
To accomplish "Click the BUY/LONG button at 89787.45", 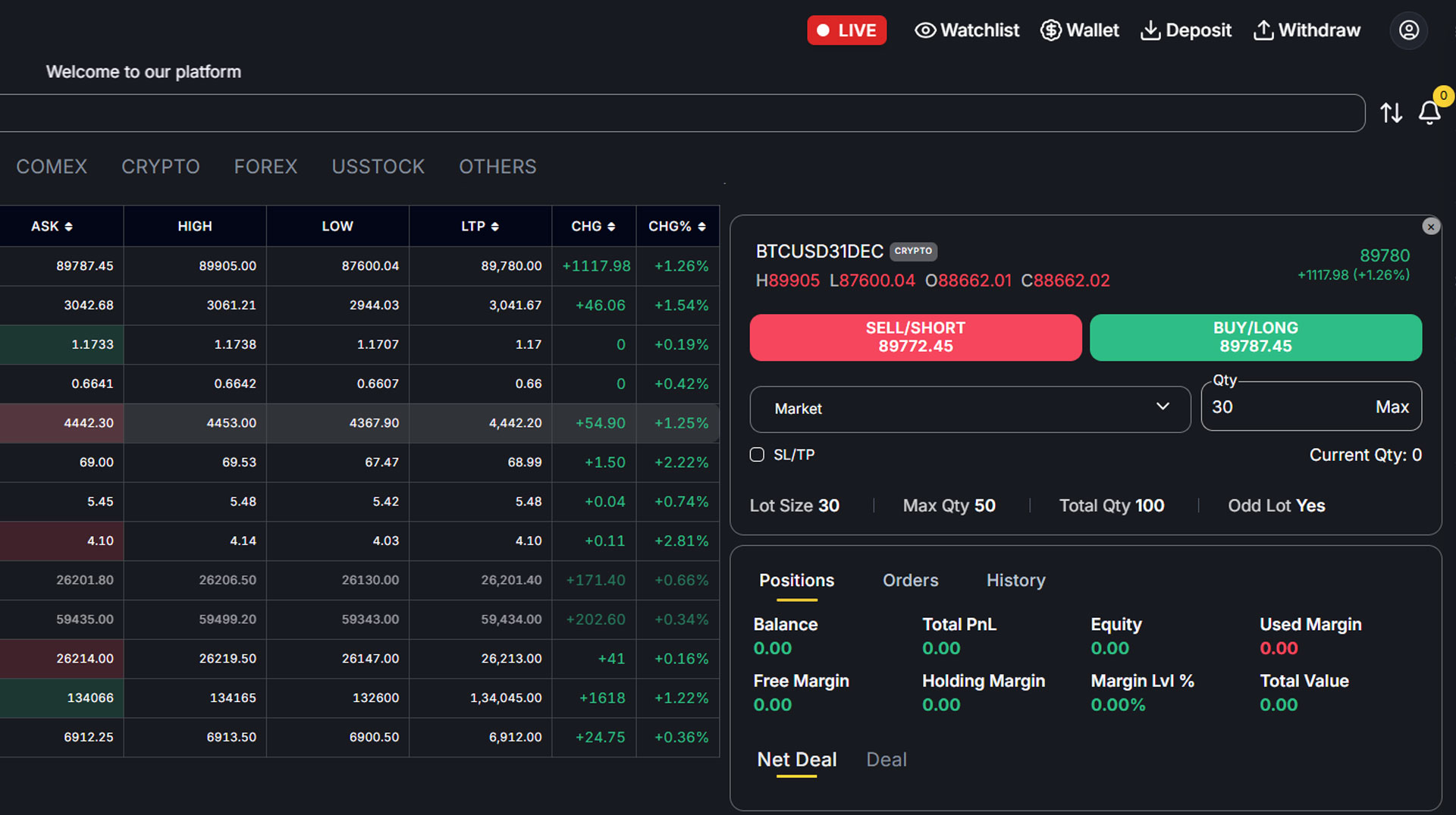I will 1255,337.
